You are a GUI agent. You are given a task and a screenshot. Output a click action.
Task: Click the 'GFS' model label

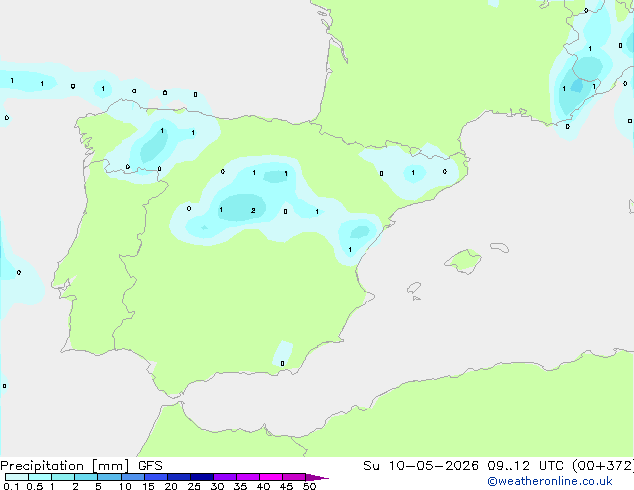(150, 466)
